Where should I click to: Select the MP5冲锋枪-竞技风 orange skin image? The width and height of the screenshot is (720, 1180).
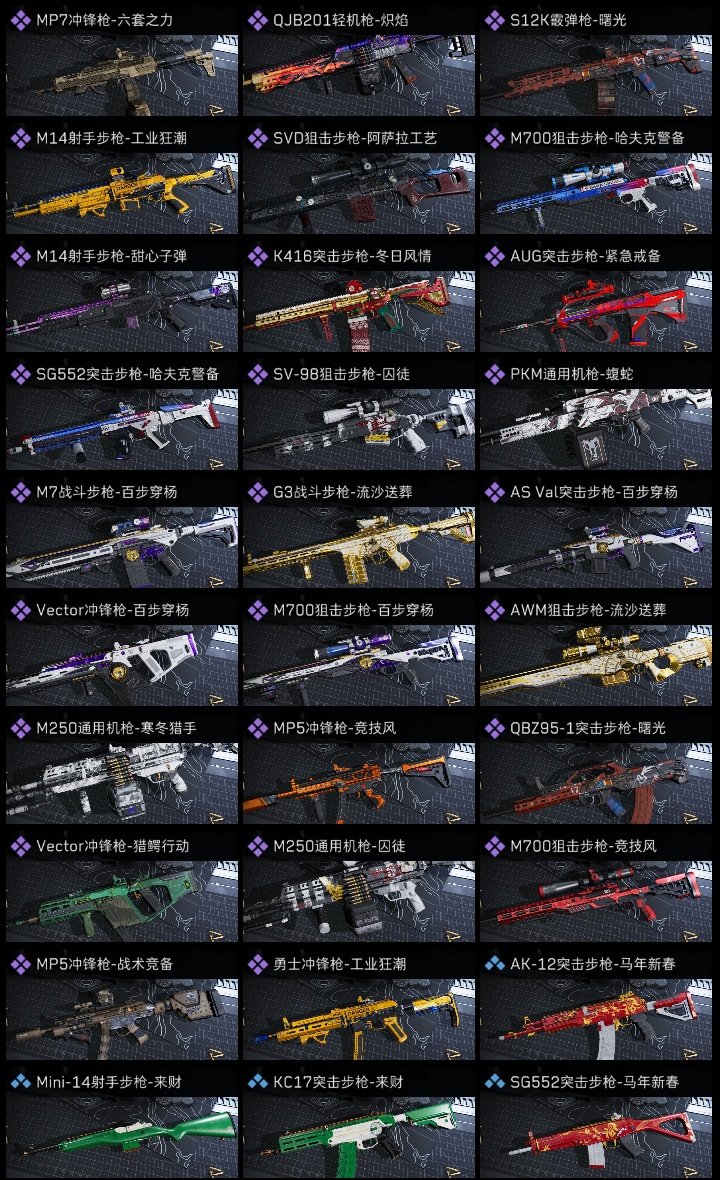coord(359,783)
